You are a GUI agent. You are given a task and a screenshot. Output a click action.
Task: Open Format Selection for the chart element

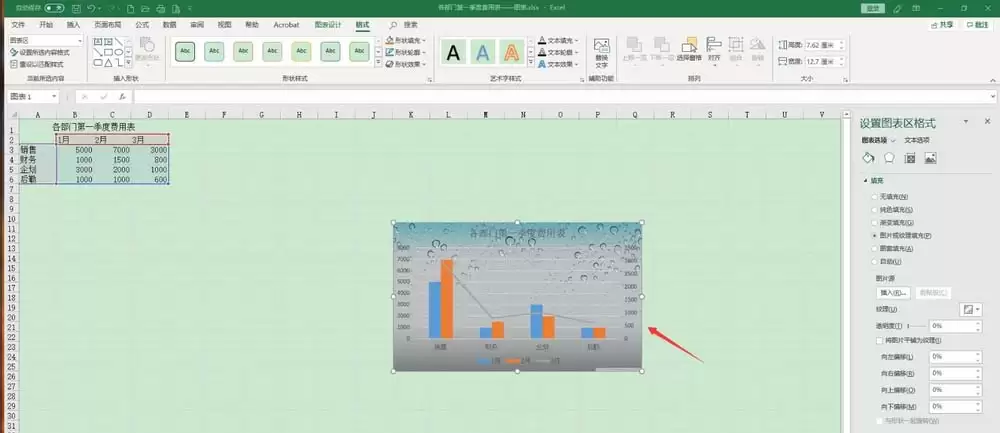tap(40, 52)
